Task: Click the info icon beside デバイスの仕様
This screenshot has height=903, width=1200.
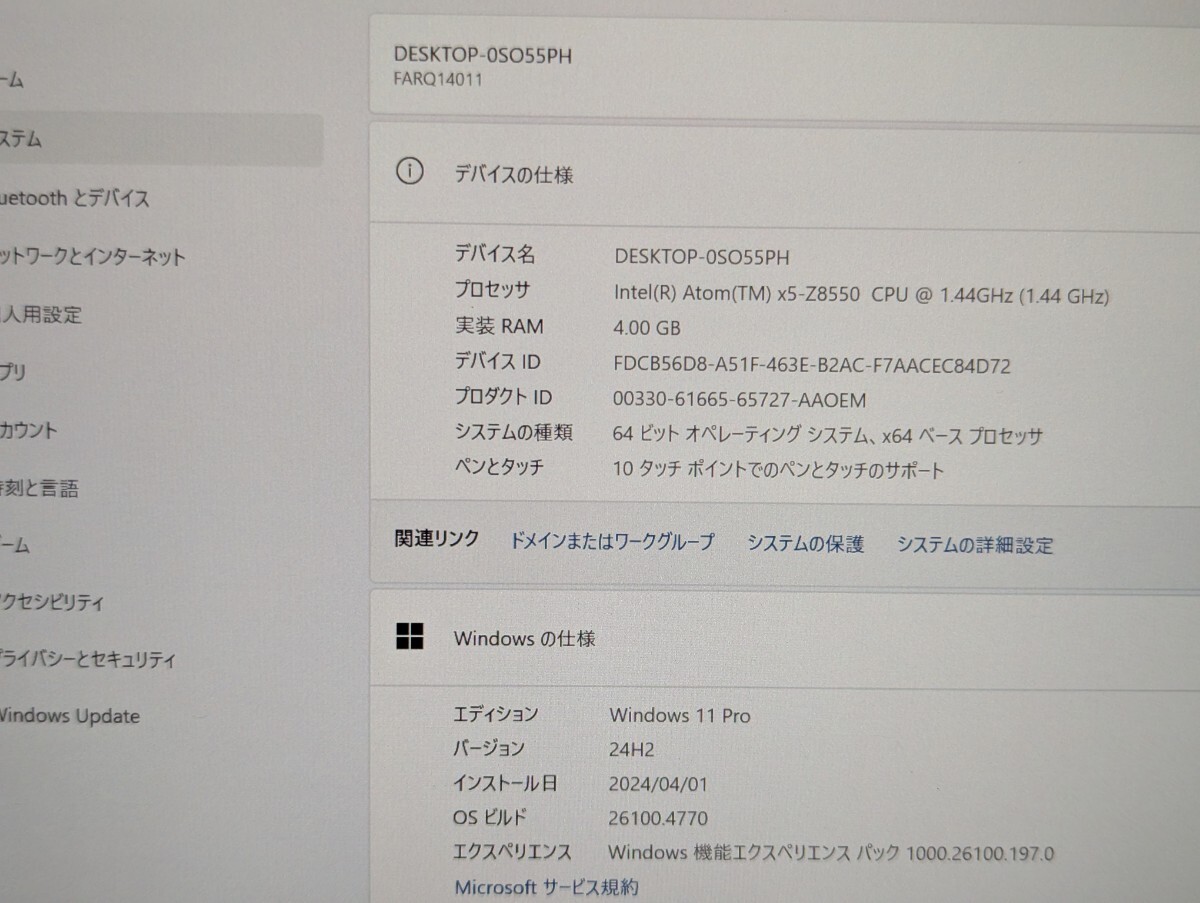Action: click(x=409, y=172)
